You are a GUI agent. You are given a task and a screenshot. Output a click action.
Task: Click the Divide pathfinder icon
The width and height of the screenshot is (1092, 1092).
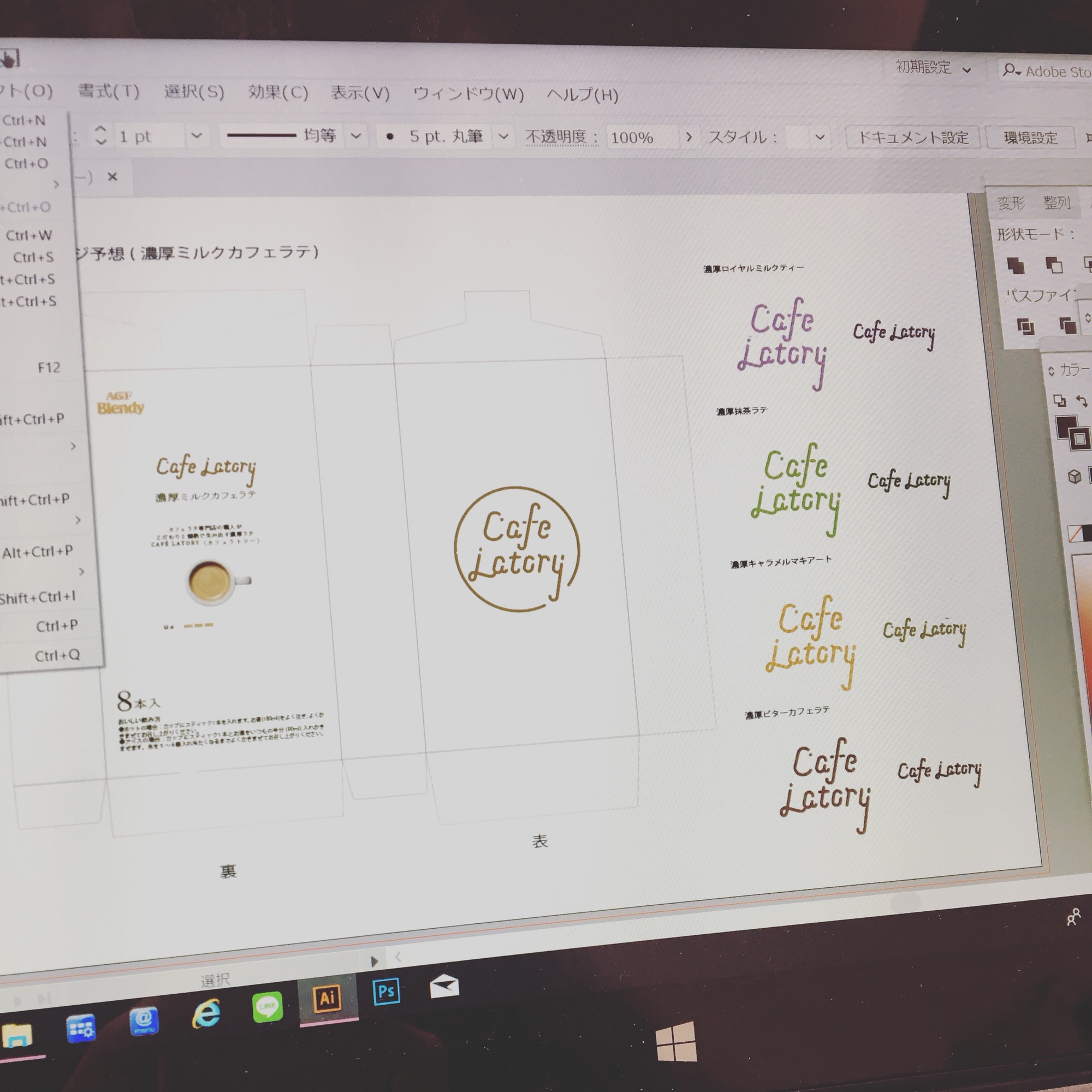[1025, 327]
